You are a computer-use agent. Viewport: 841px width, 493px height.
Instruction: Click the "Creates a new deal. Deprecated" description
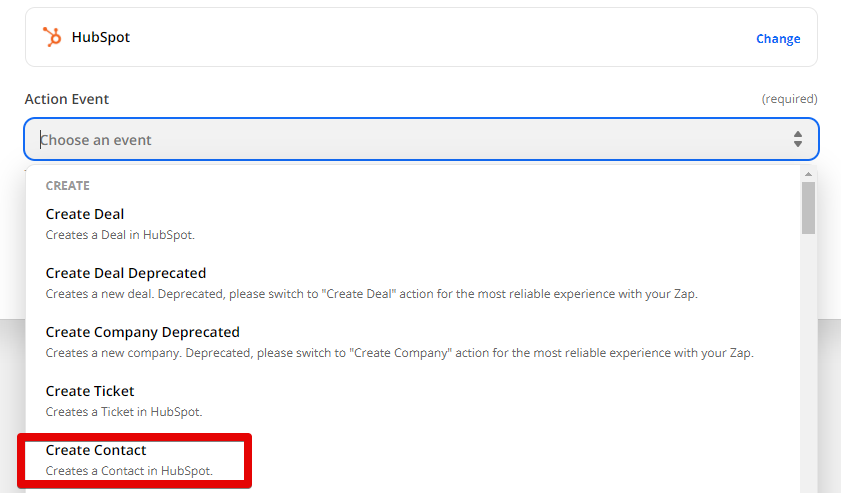tap(372, 293)
